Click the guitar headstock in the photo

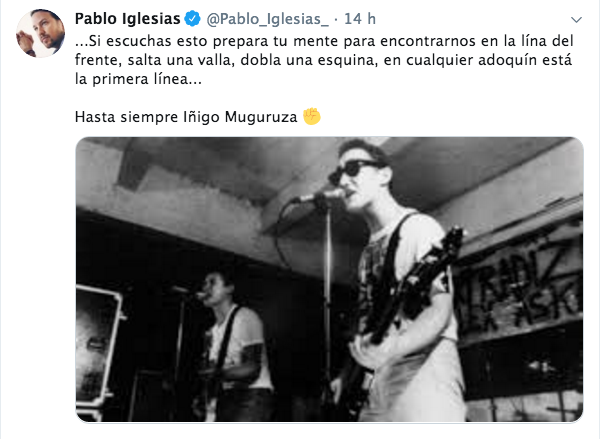pos(452,242)
